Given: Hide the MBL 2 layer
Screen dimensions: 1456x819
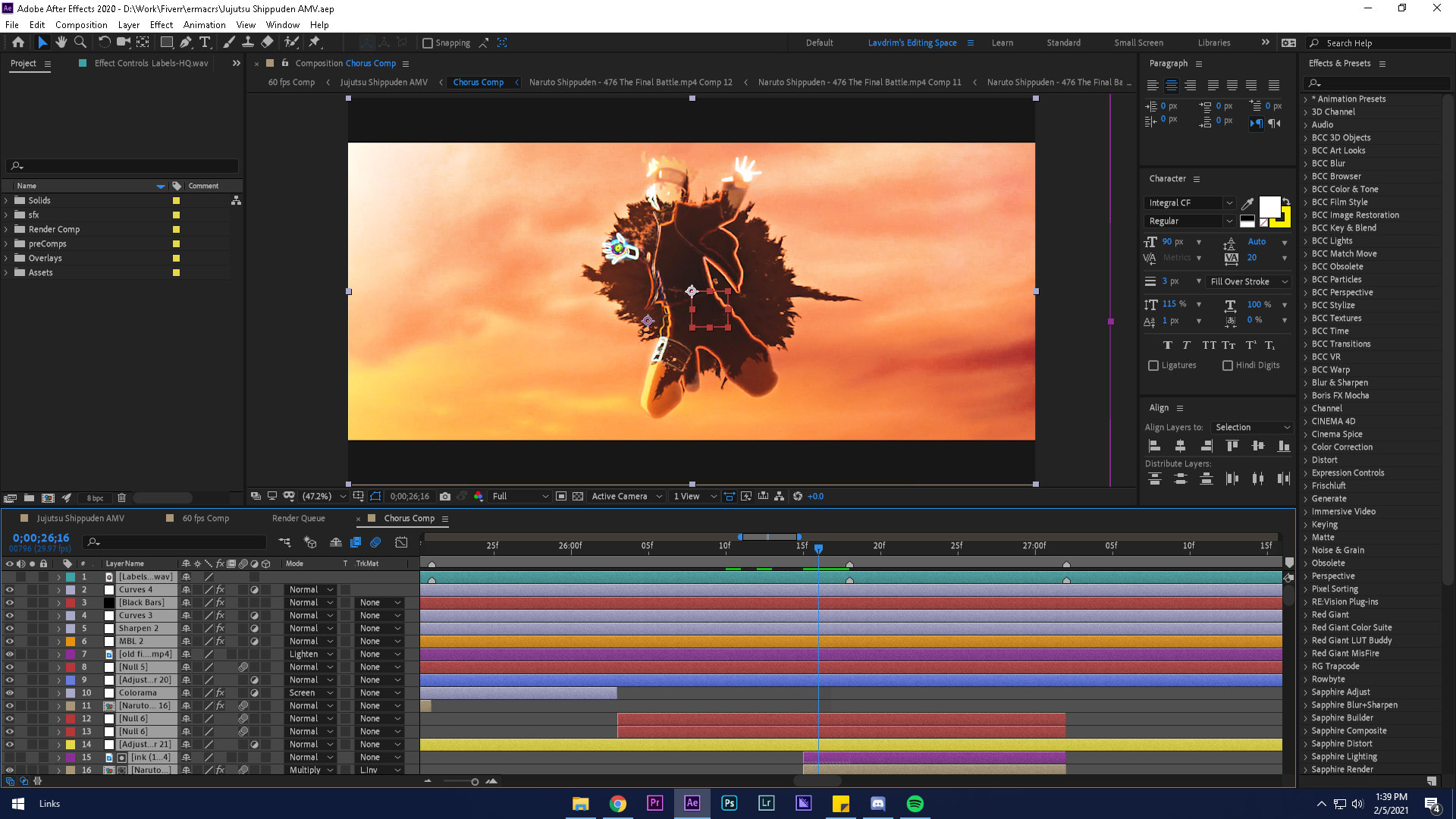Looking at the screenshot, I should [9, 642].
